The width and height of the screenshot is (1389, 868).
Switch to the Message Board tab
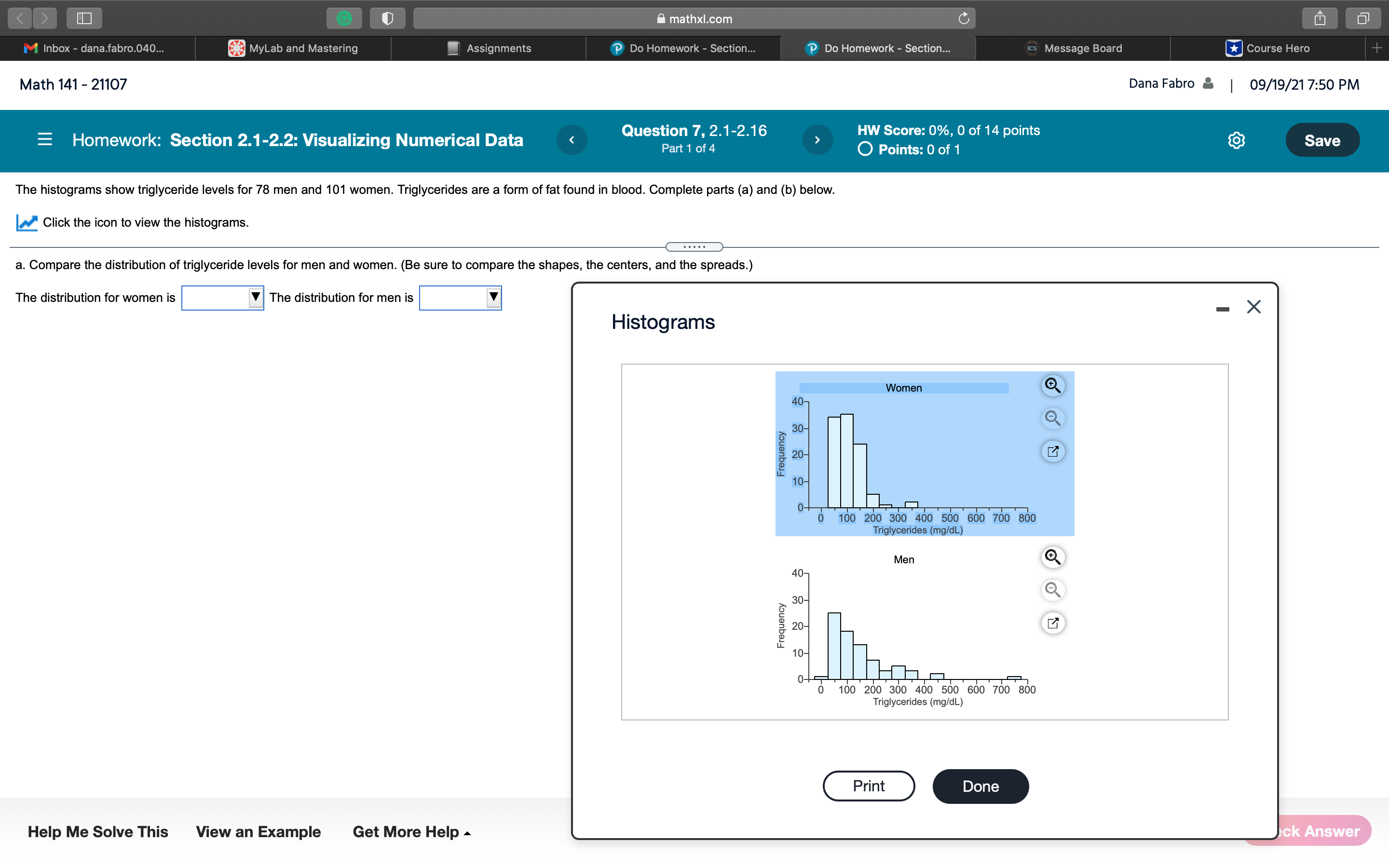(x=1073, y=48)
